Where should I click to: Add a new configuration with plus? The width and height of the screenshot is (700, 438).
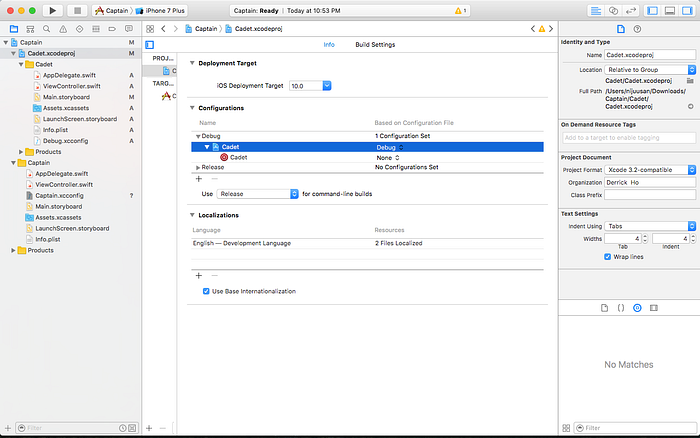pos(199,179)
